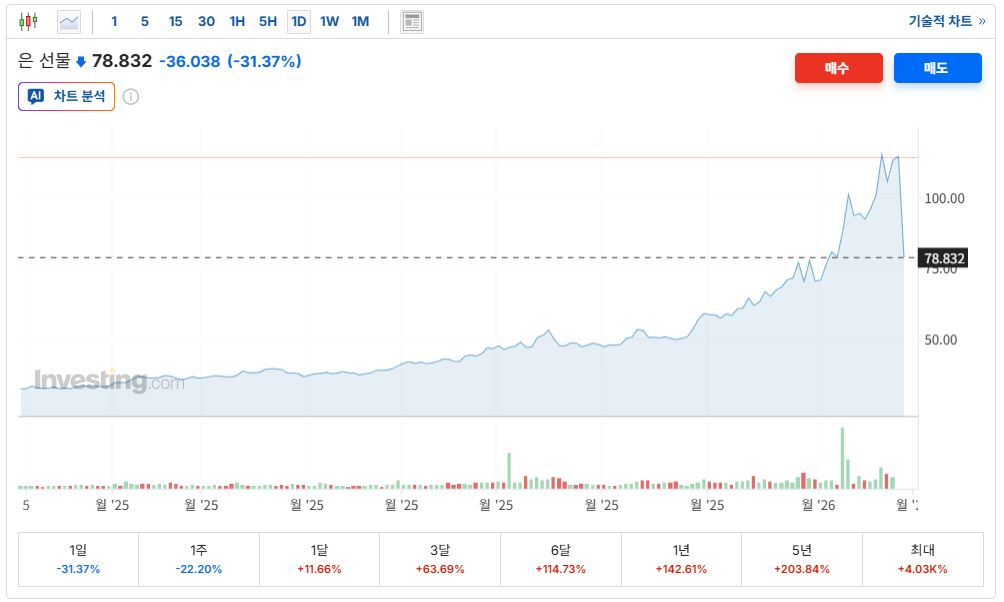Set chart interval to 1 minute
Screen dimensions: 1004x602
pyautogui.click(x=114, y=21)
